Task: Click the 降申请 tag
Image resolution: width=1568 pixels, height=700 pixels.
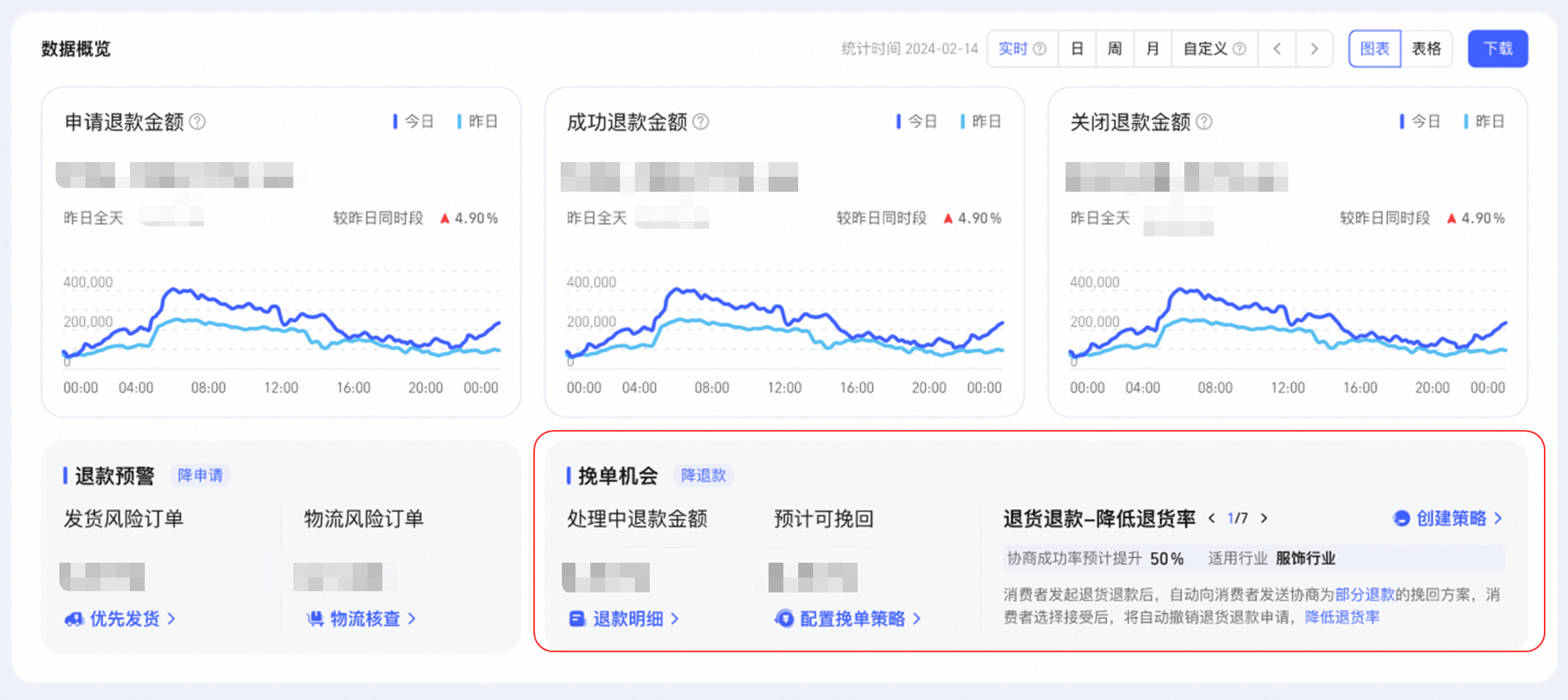Action: click(x=200, y=476)
